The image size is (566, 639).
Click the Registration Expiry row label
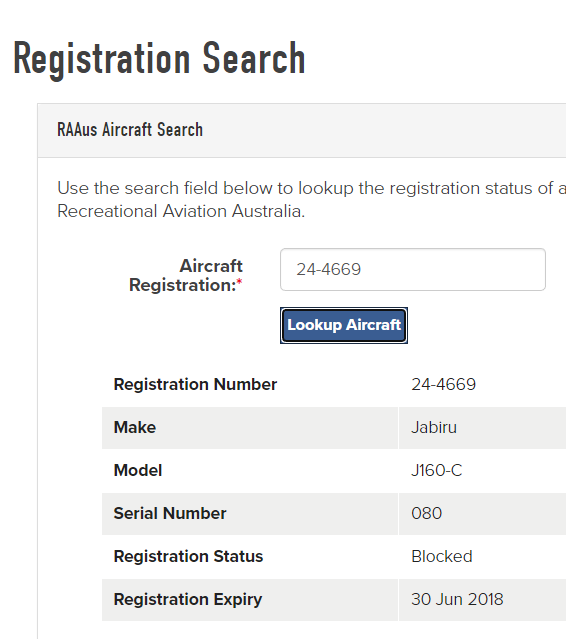point(188,599)
